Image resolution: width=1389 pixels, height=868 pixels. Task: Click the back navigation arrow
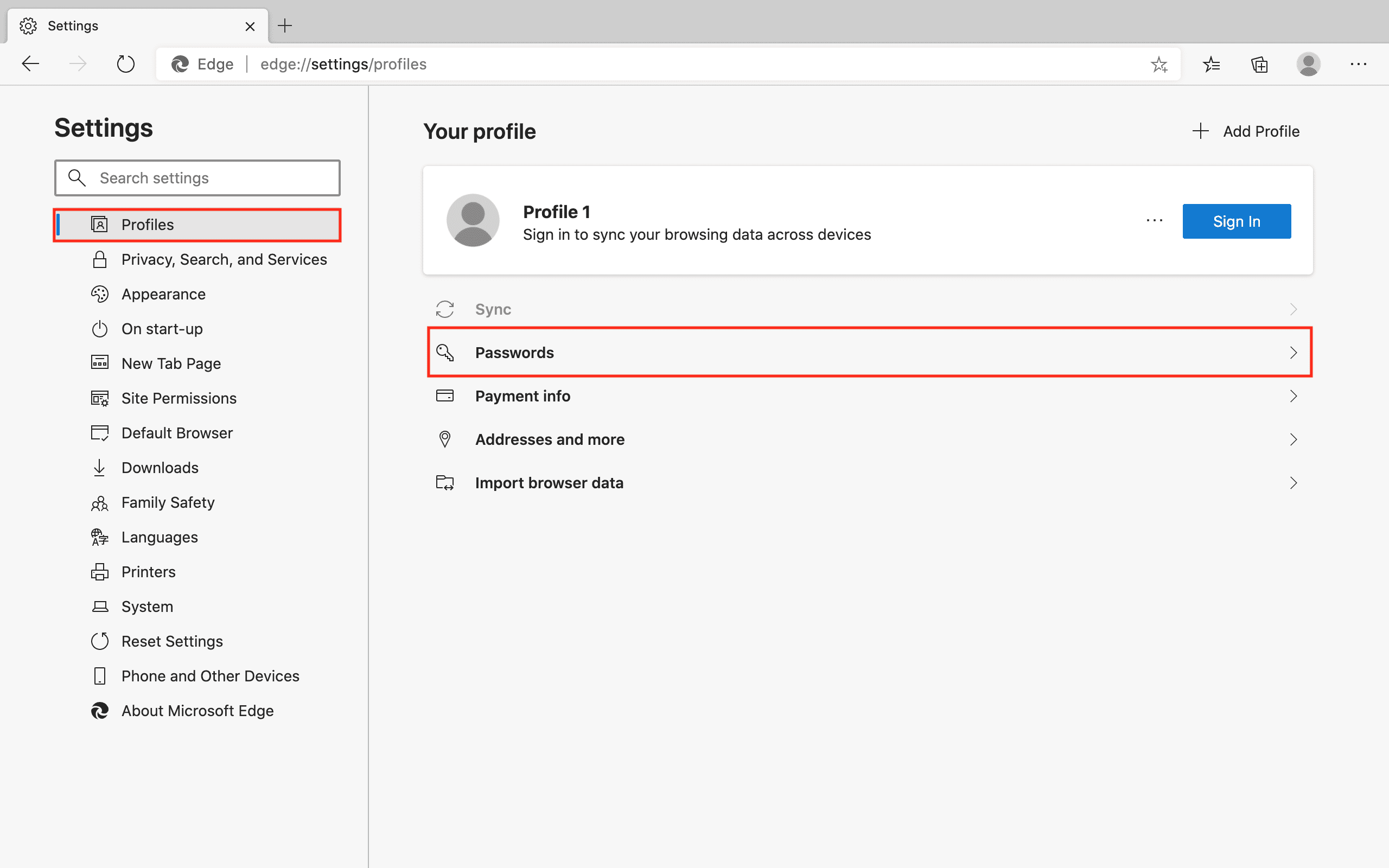[30, 63]
